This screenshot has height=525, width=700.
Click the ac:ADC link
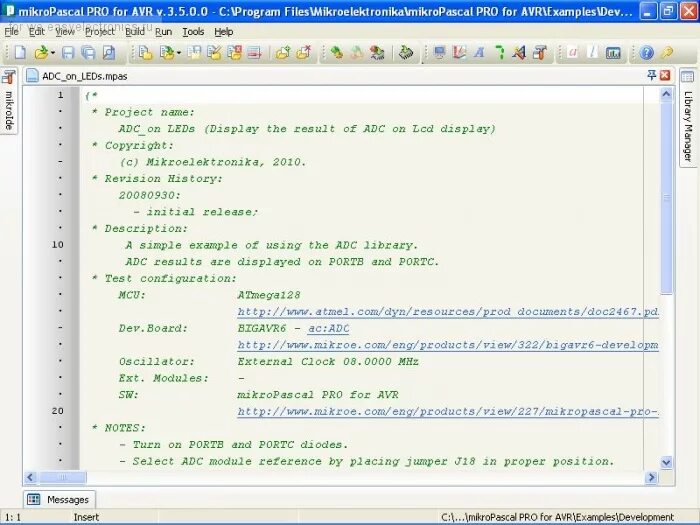[328, 329]
